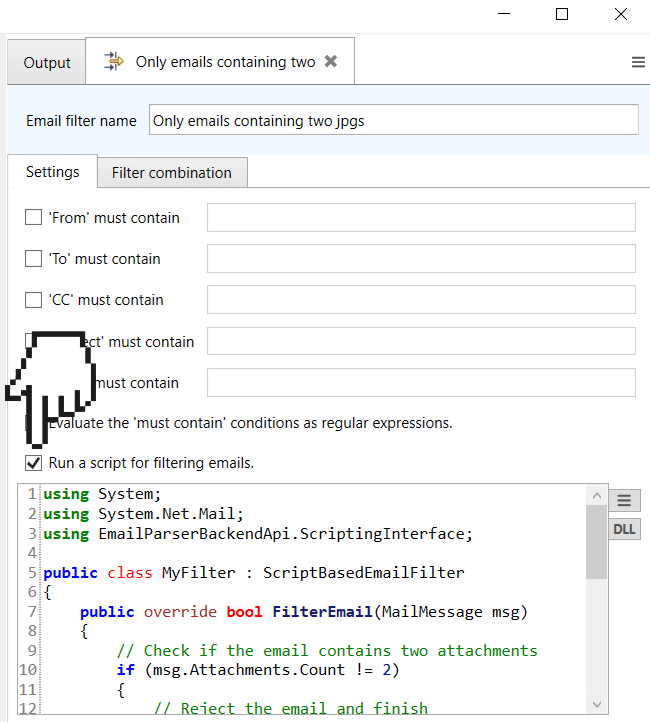
Task: Click the 'Check if the email contains' comment
Action: pyautogui.click(x=327, y=650)
